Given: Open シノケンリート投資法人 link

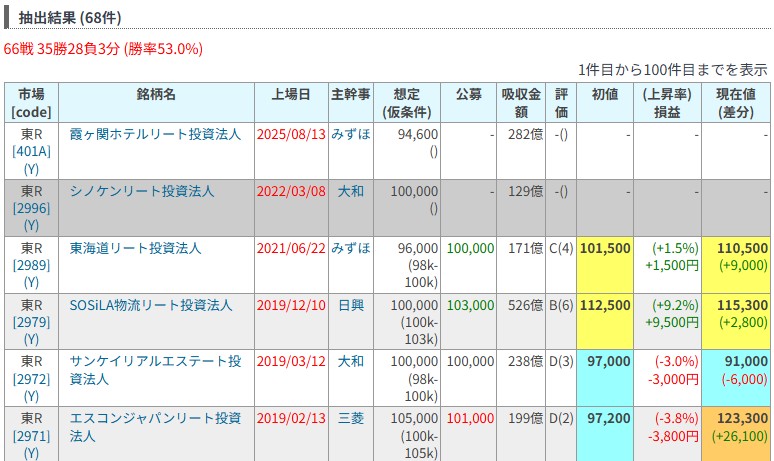Looking at the screenshot, I should pos(142,191).
